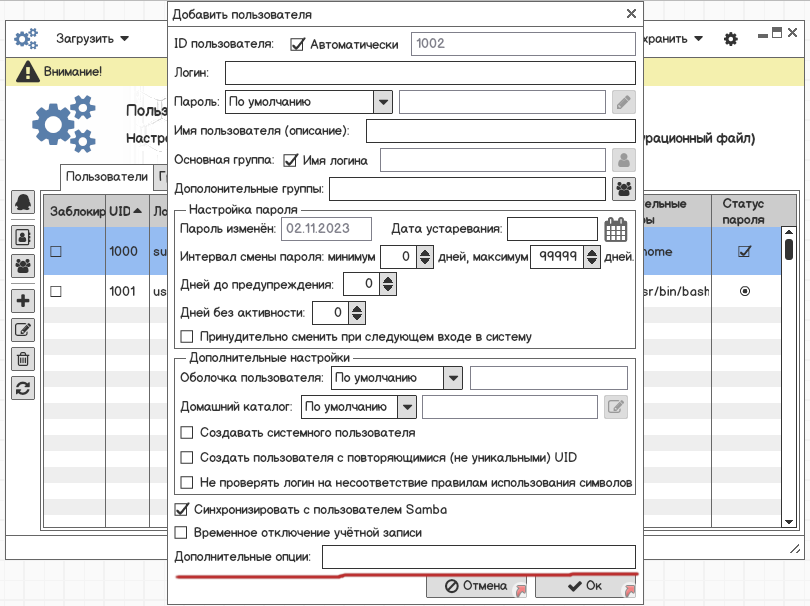The image size is (810, 606).
Task: Click the additional groups selection icon
Action: click(x=624, y=189)
